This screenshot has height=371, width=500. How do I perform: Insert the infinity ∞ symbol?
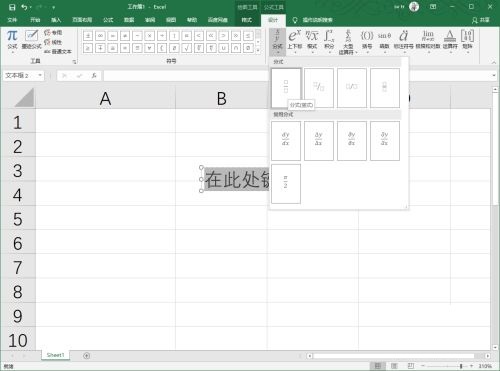pyautogui.click(x=100, y=35)
